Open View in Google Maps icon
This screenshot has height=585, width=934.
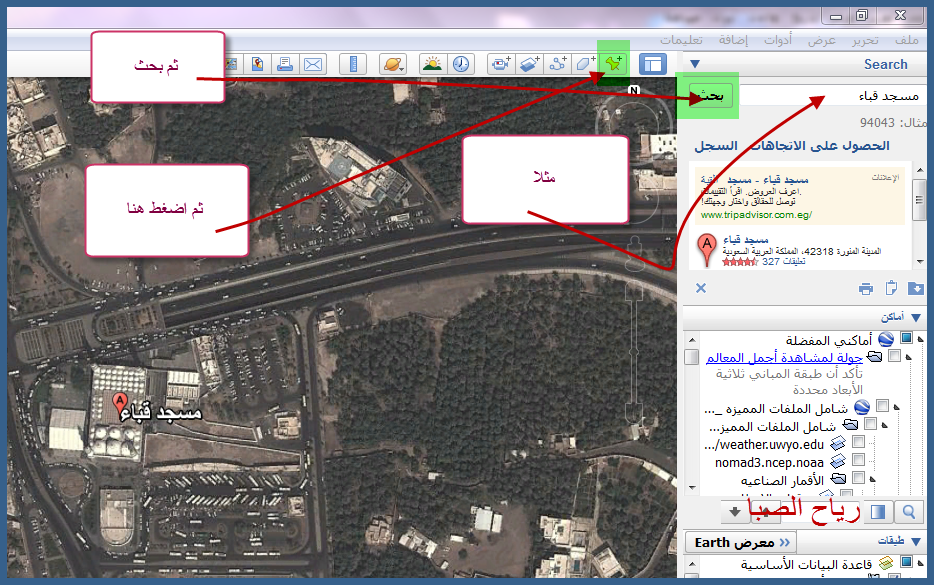[257, 63]
